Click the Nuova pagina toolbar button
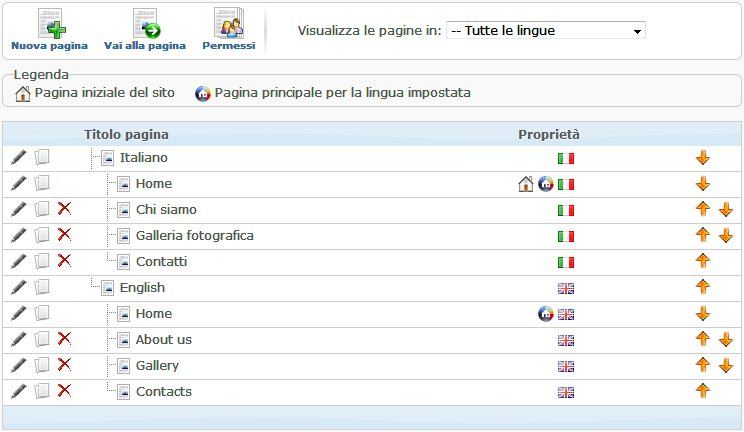The height and width of the screenshot is (432, 744). click(x=49, y=30)
